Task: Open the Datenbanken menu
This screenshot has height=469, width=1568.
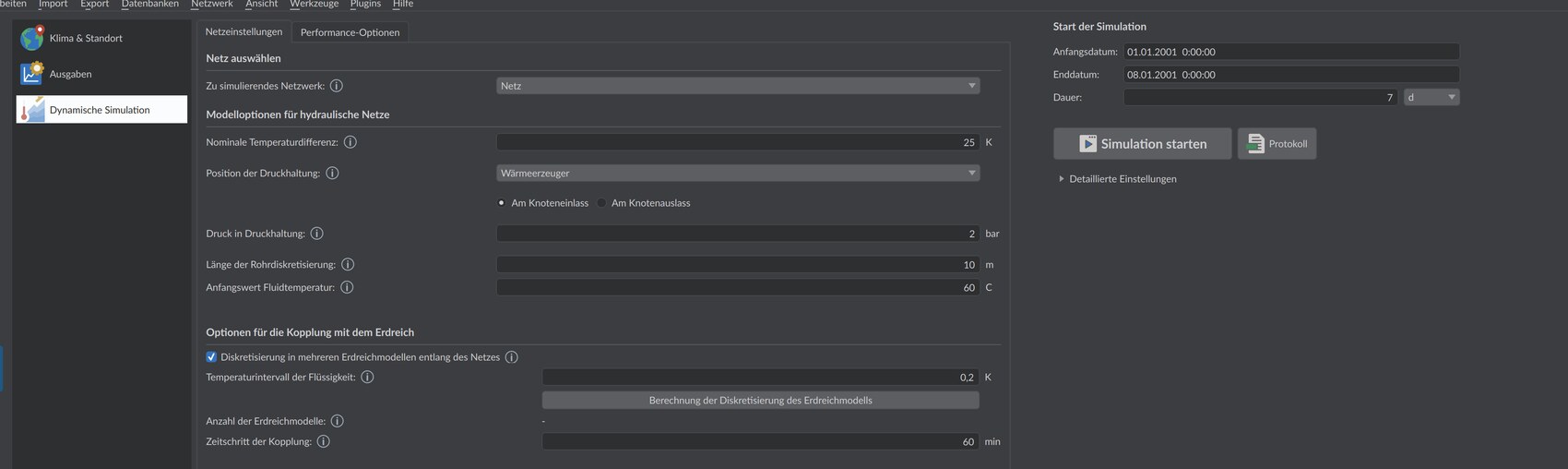Action: pos(150,4)
